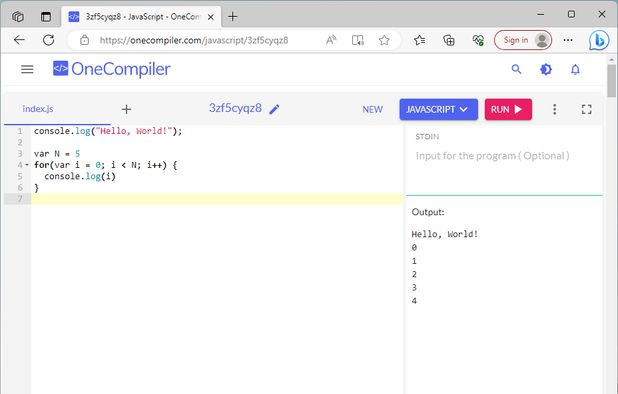Image resolution: width=618 pixels, height=394 pixels.
Task: Click the page vertical scrollbar thumb
Action: 611,81
